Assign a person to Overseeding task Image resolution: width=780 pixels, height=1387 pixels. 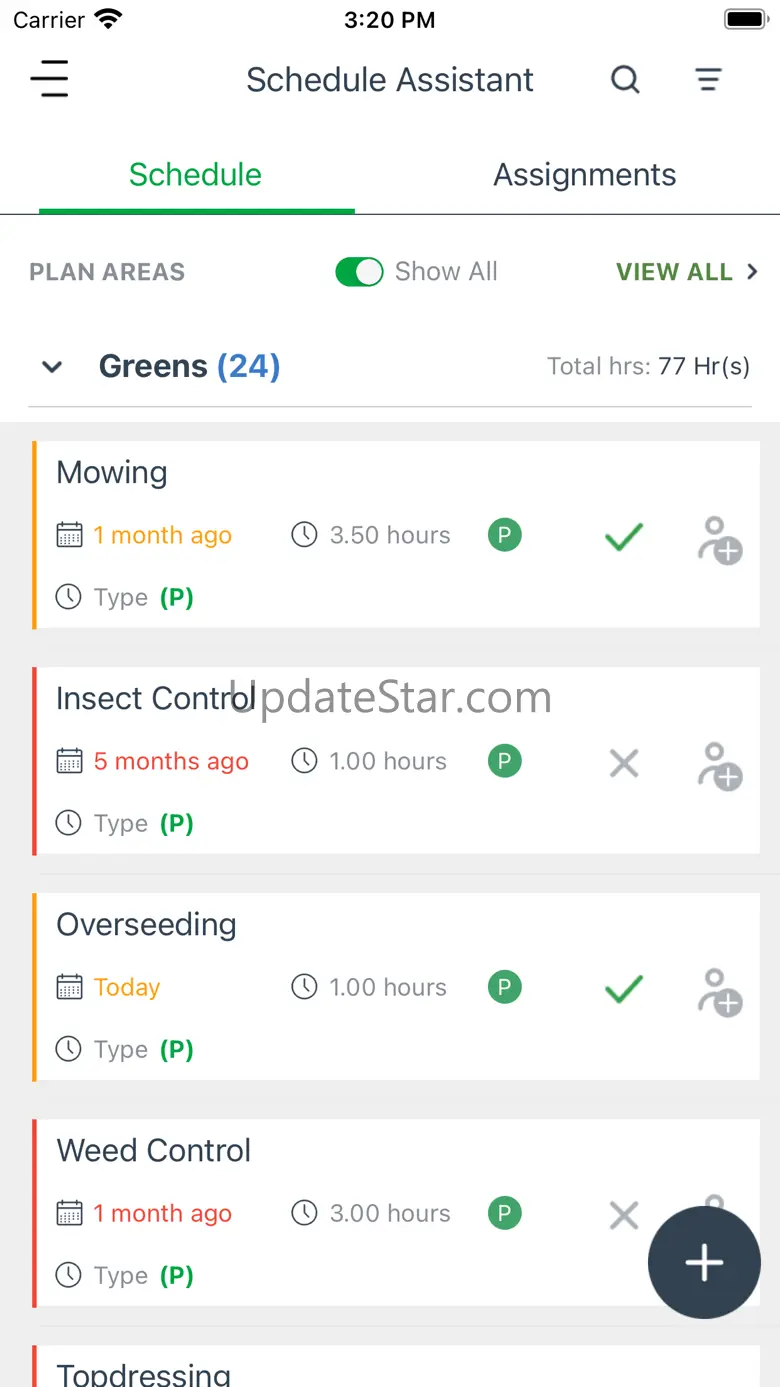719,992
